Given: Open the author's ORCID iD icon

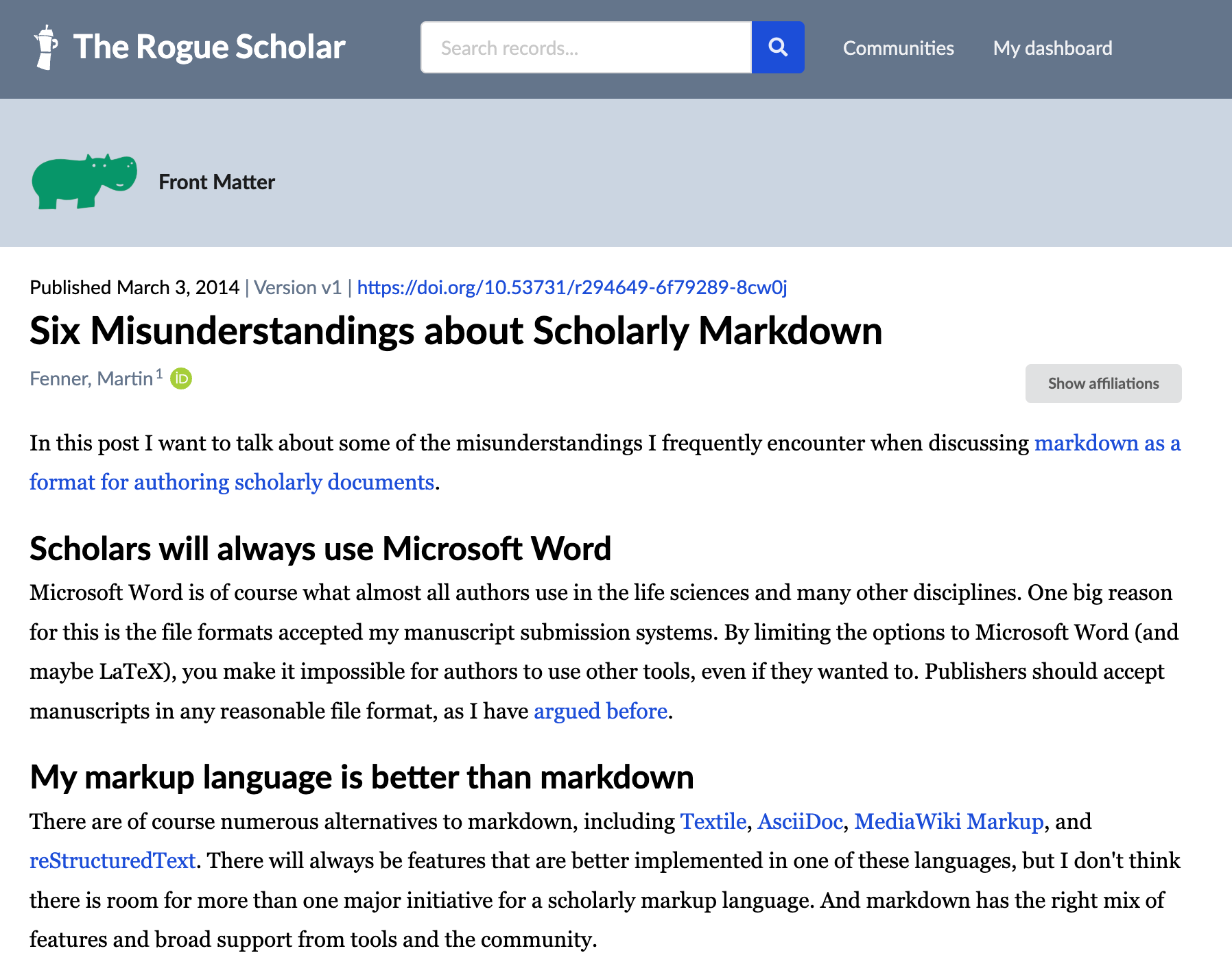Looking at the screenshot, I should 181,378.
